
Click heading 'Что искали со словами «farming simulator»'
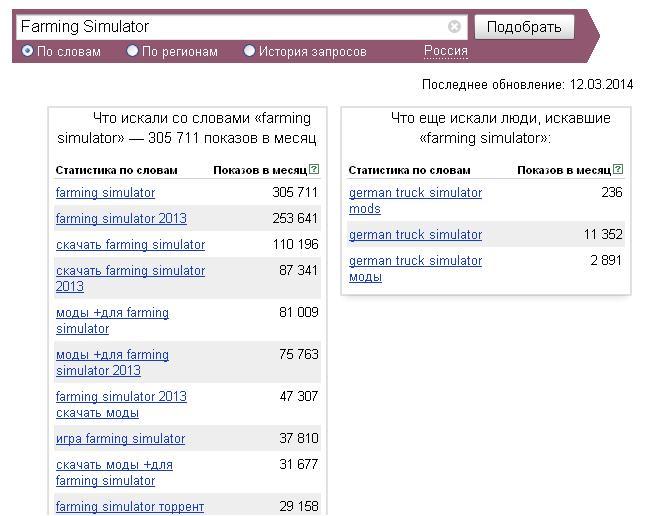(x=187, y=128)
